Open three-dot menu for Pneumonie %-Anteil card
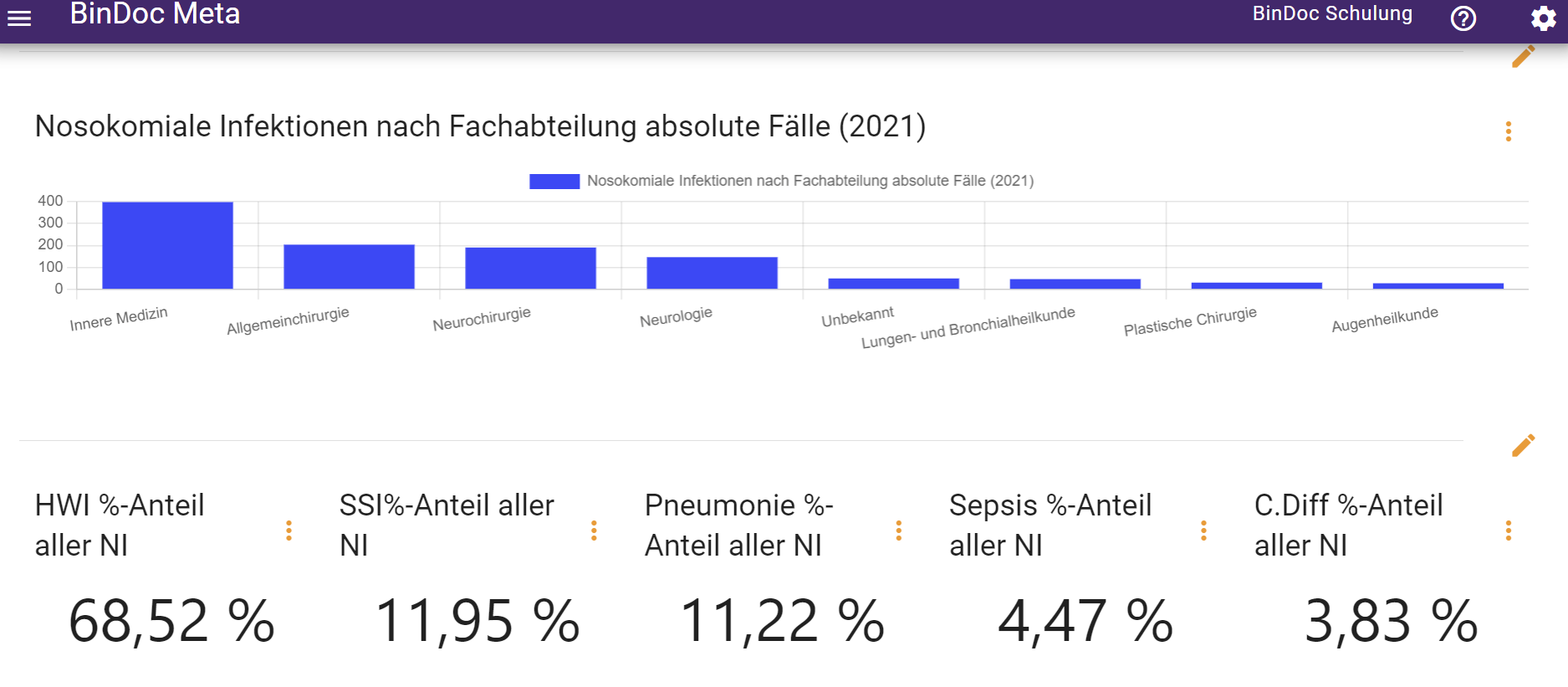1568x687 pixels. pos(898,531)
